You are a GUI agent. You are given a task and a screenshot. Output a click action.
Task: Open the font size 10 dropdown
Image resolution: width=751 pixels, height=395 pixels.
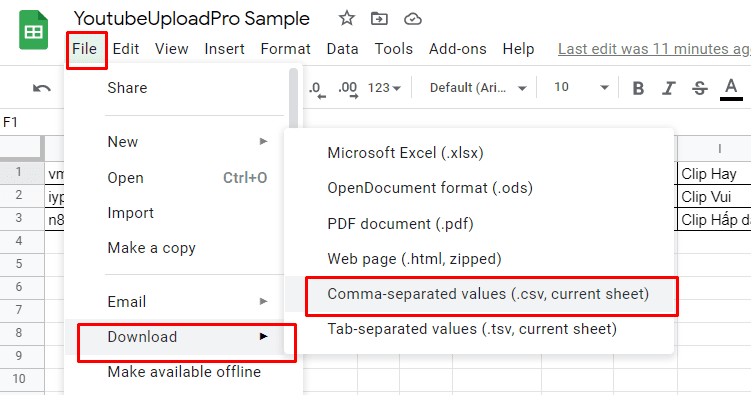point(581,88)
